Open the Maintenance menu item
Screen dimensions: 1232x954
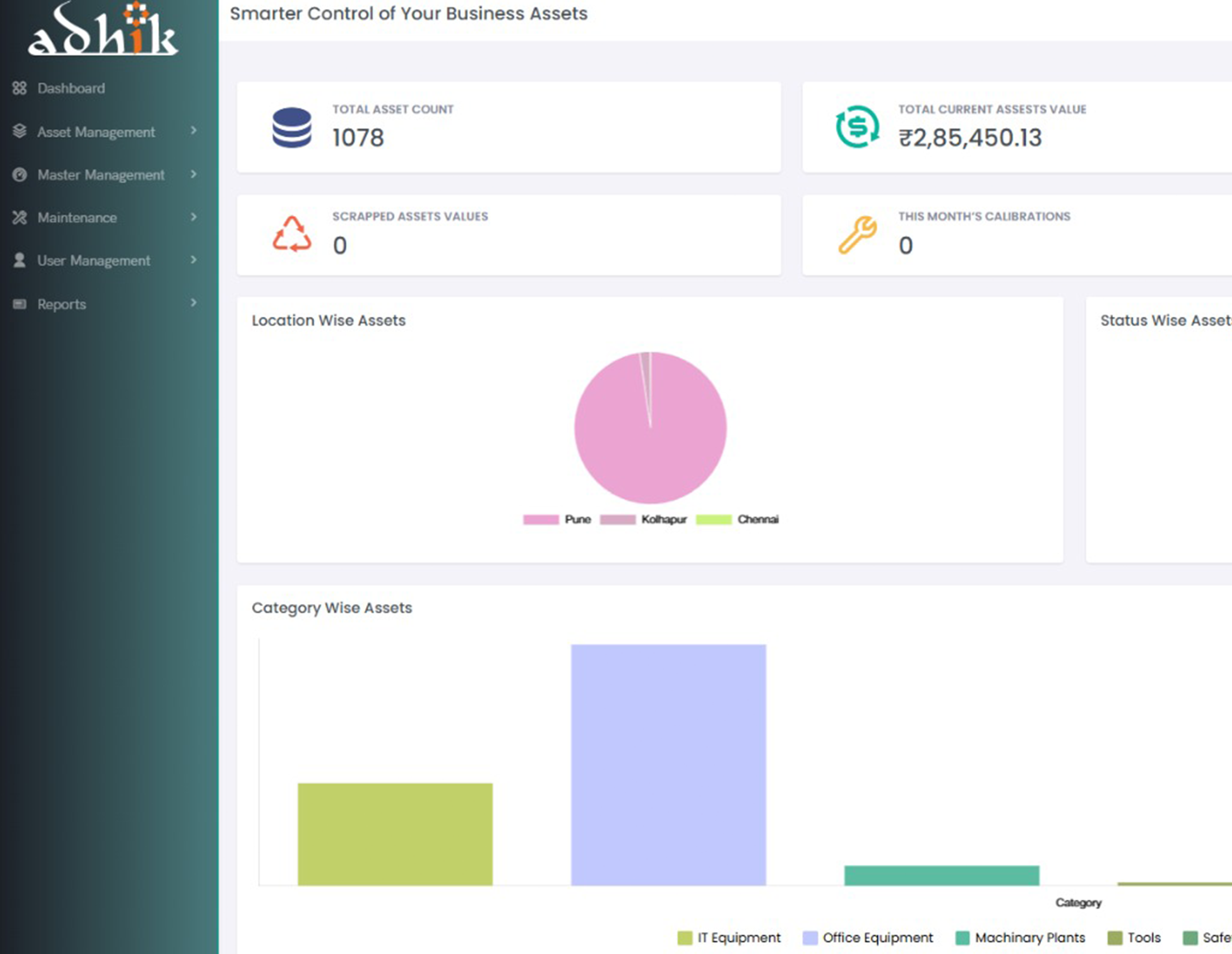pos(77,217)
